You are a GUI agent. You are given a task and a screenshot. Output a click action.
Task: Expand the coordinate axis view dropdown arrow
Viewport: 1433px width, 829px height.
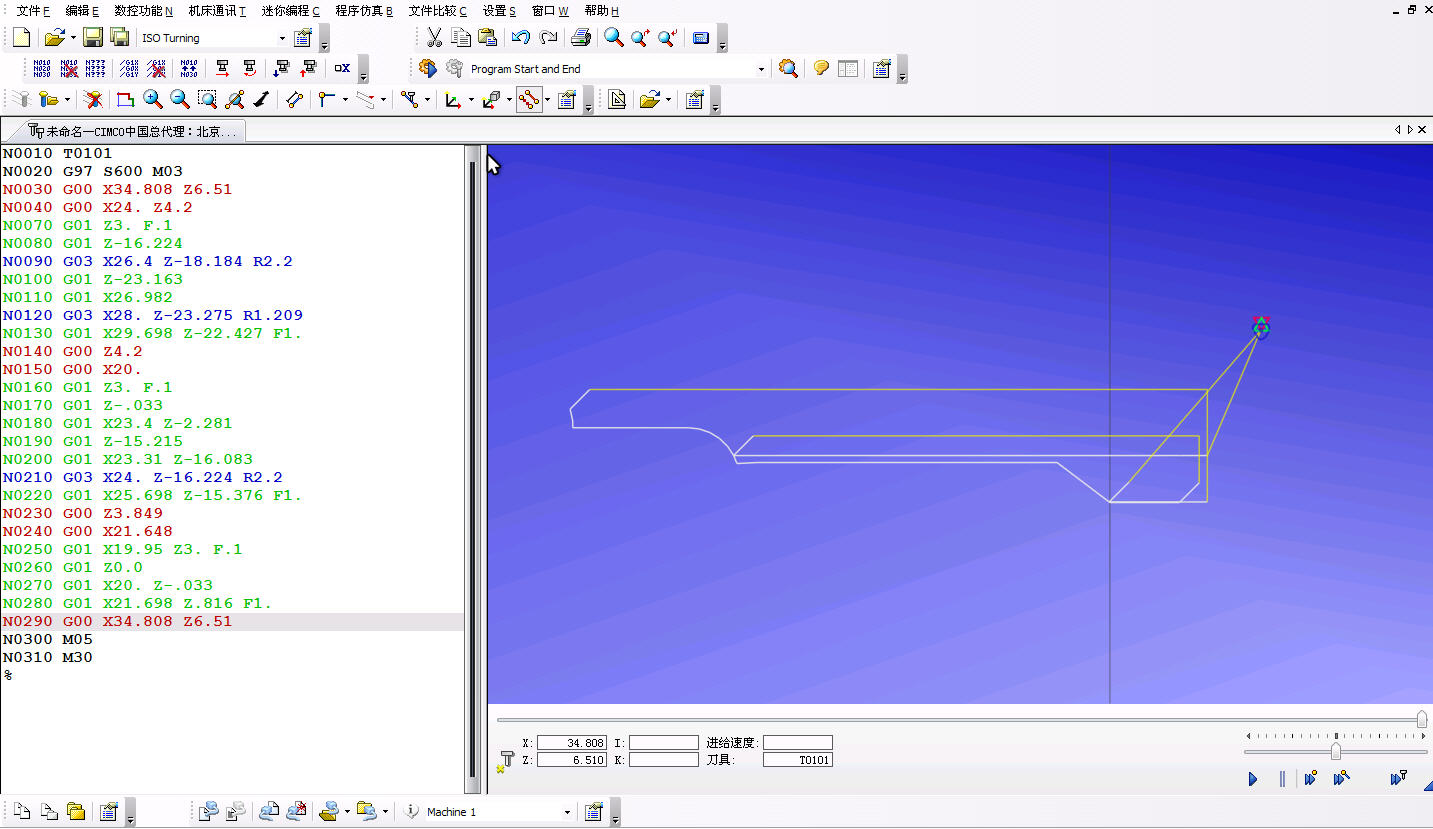(471, 99)
